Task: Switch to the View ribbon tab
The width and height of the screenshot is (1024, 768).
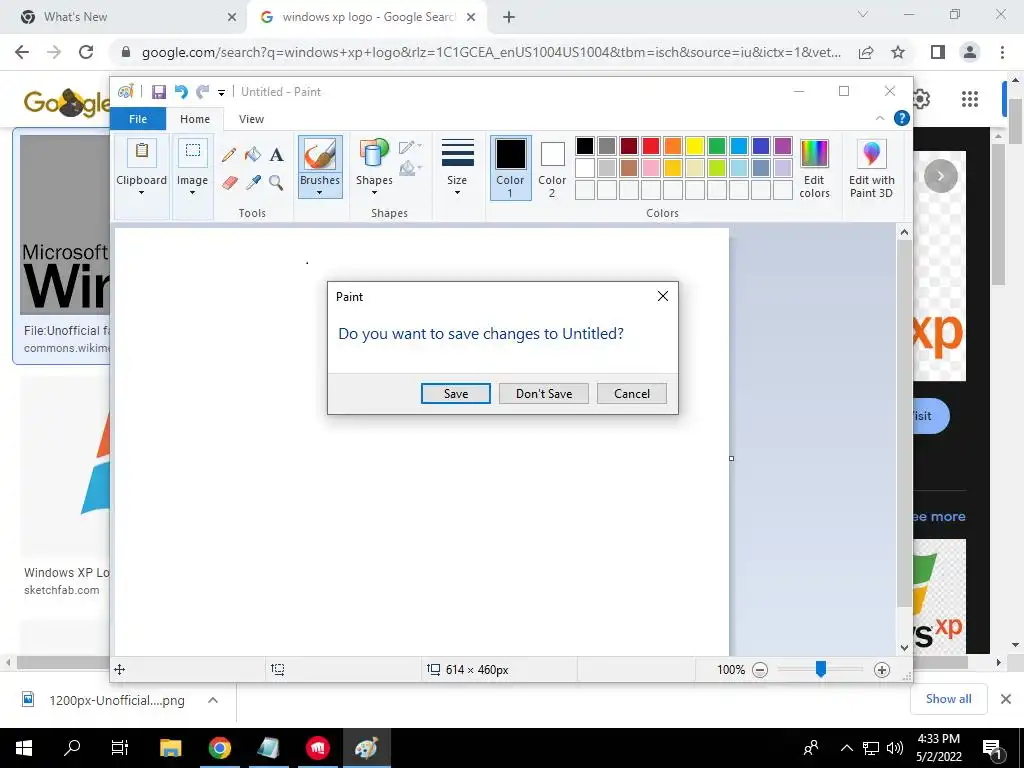Action: coord(251,119)
